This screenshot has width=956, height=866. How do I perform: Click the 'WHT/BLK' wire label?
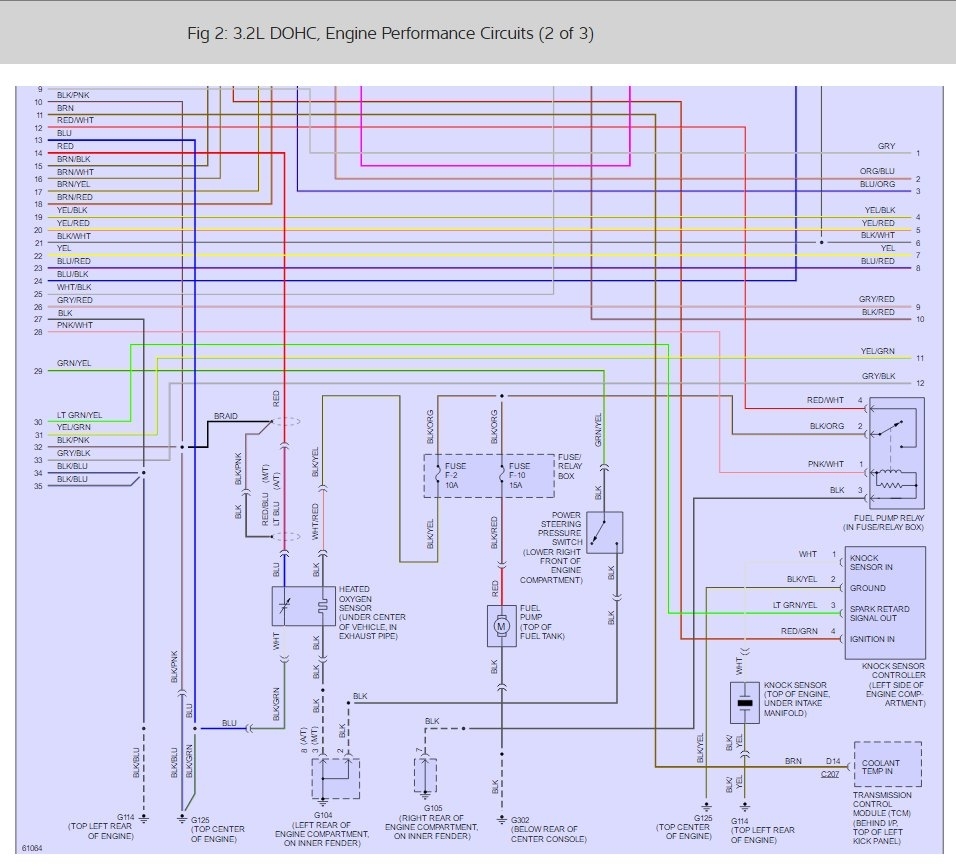pyautogui.click(x=74, y=287)
